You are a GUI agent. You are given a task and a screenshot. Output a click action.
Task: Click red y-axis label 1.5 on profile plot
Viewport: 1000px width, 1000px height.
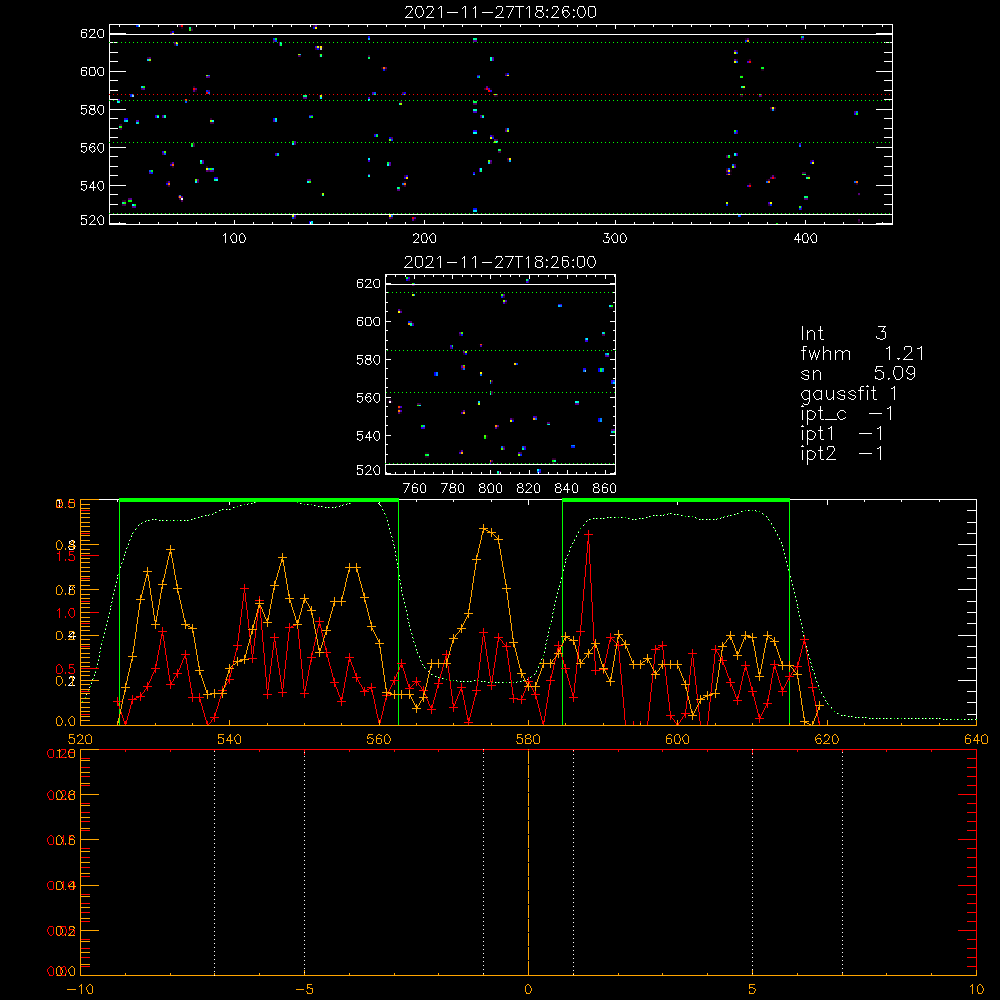pyautogui.click(x=65, y=556)
